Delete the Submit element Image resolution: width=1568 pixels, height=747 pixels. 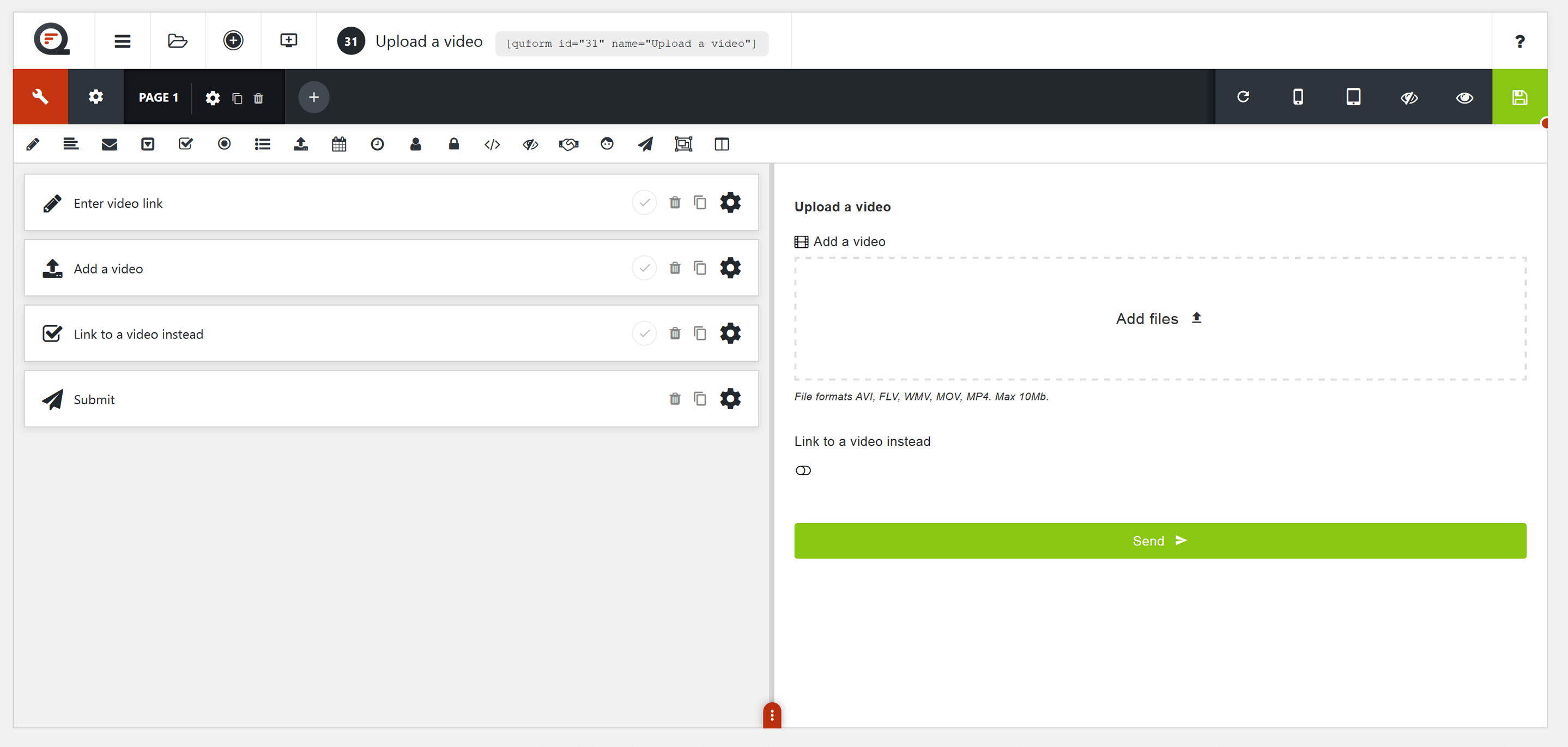coord(675,399)
